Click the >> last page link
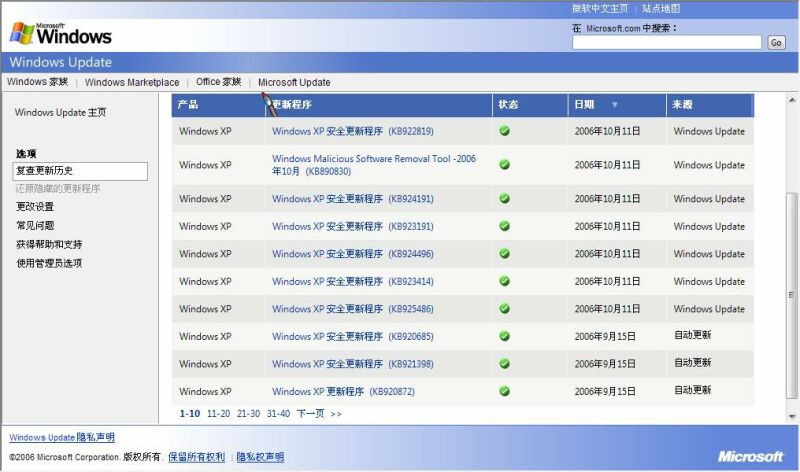Viewport: 800px width, 472px height. (x=336, y=414)
